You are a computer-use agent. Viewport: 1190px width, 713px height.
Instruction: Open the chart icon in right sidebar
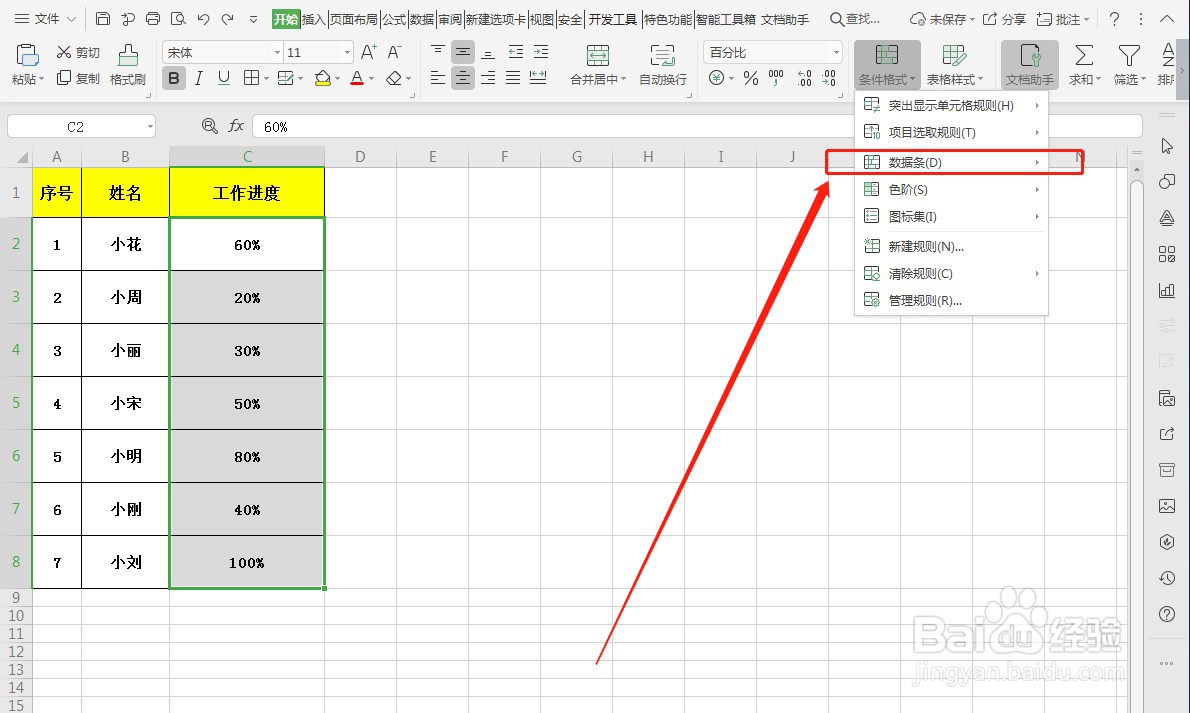click(1167, 290)
